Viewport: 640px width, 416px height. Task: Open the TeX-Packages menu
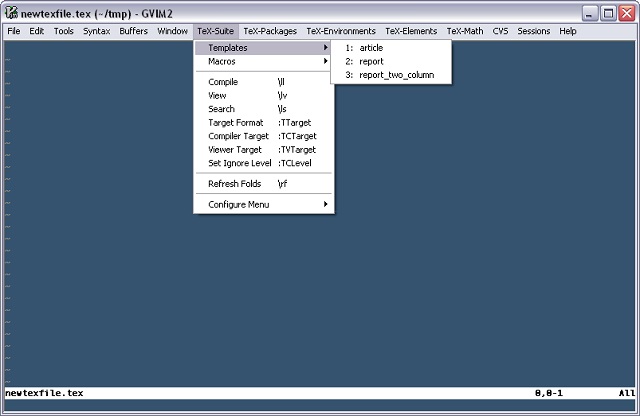270,31
